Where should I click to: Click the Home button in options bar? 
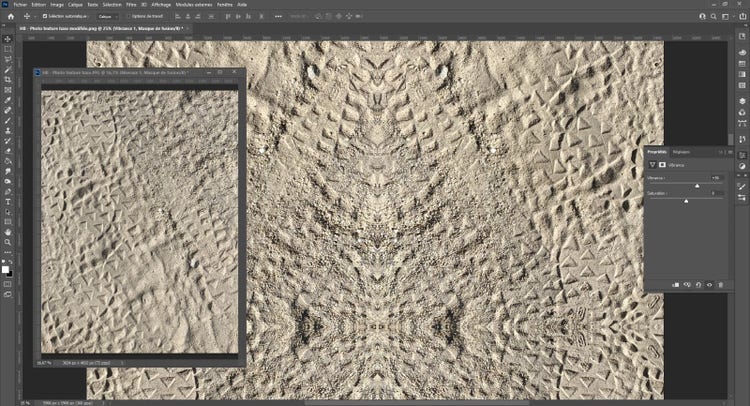click(x=11, y=16)
